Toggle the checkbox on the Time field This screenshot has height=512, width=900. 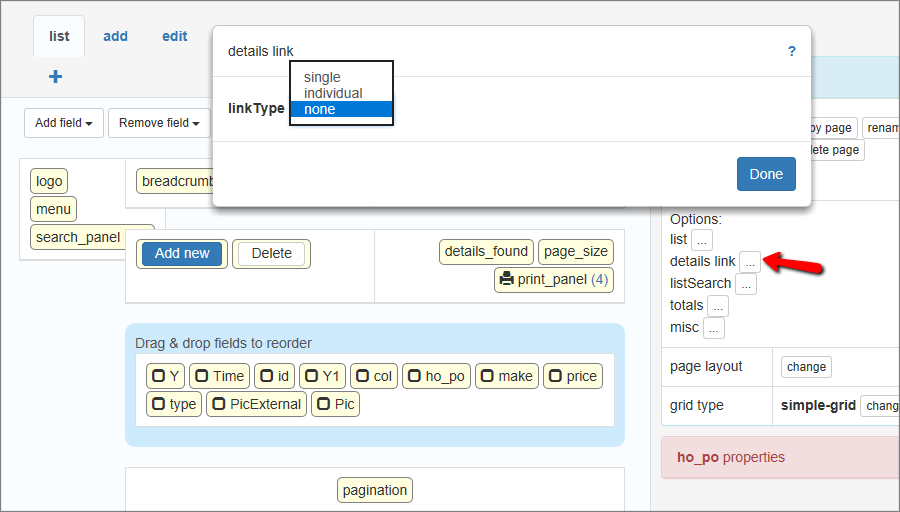201,376
